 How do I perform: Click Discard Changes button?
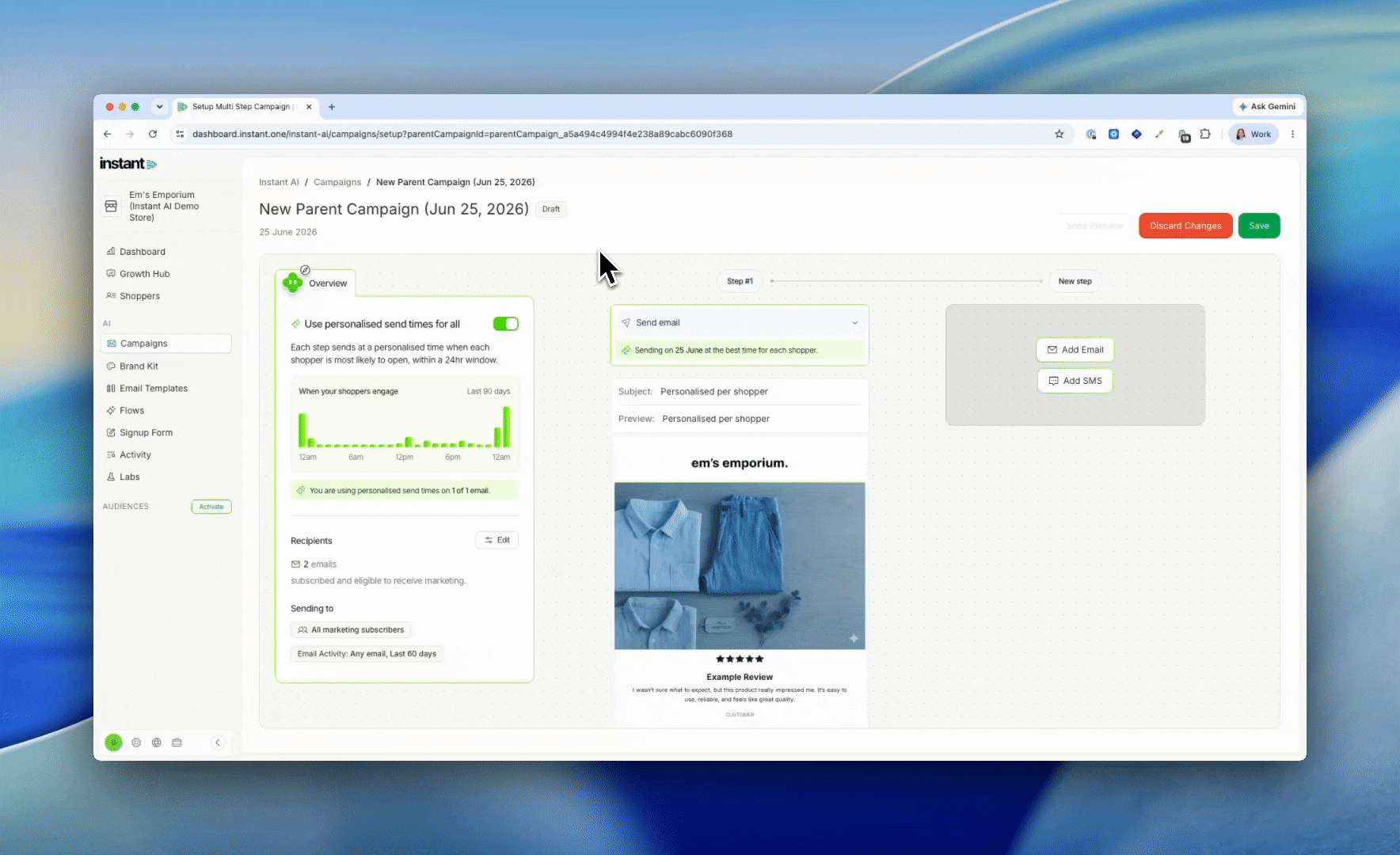coord(1185,226)
